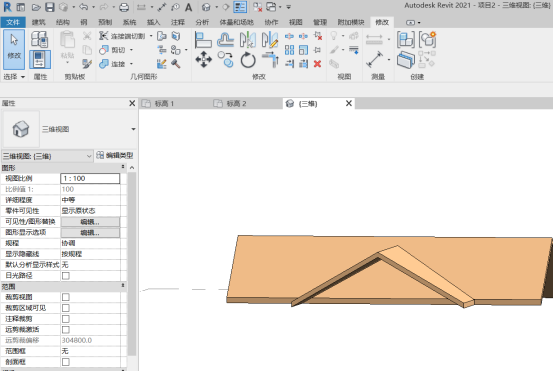Activate the Move tool
Viewport: 553px width, 371px height.
point(203,59)
